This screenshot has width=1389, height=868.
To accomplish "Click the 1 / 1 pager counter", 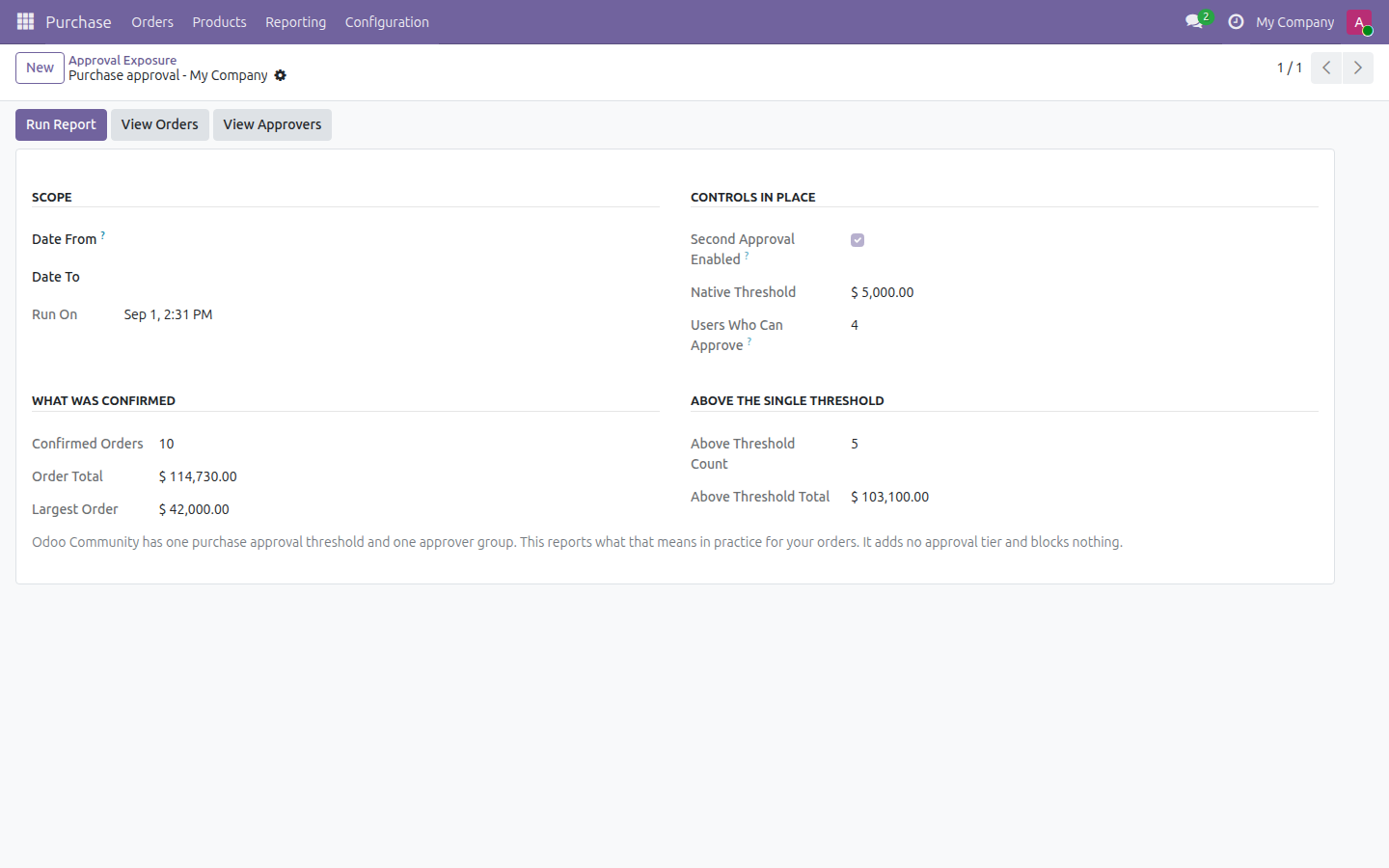I will click(x=1290, y=68).
